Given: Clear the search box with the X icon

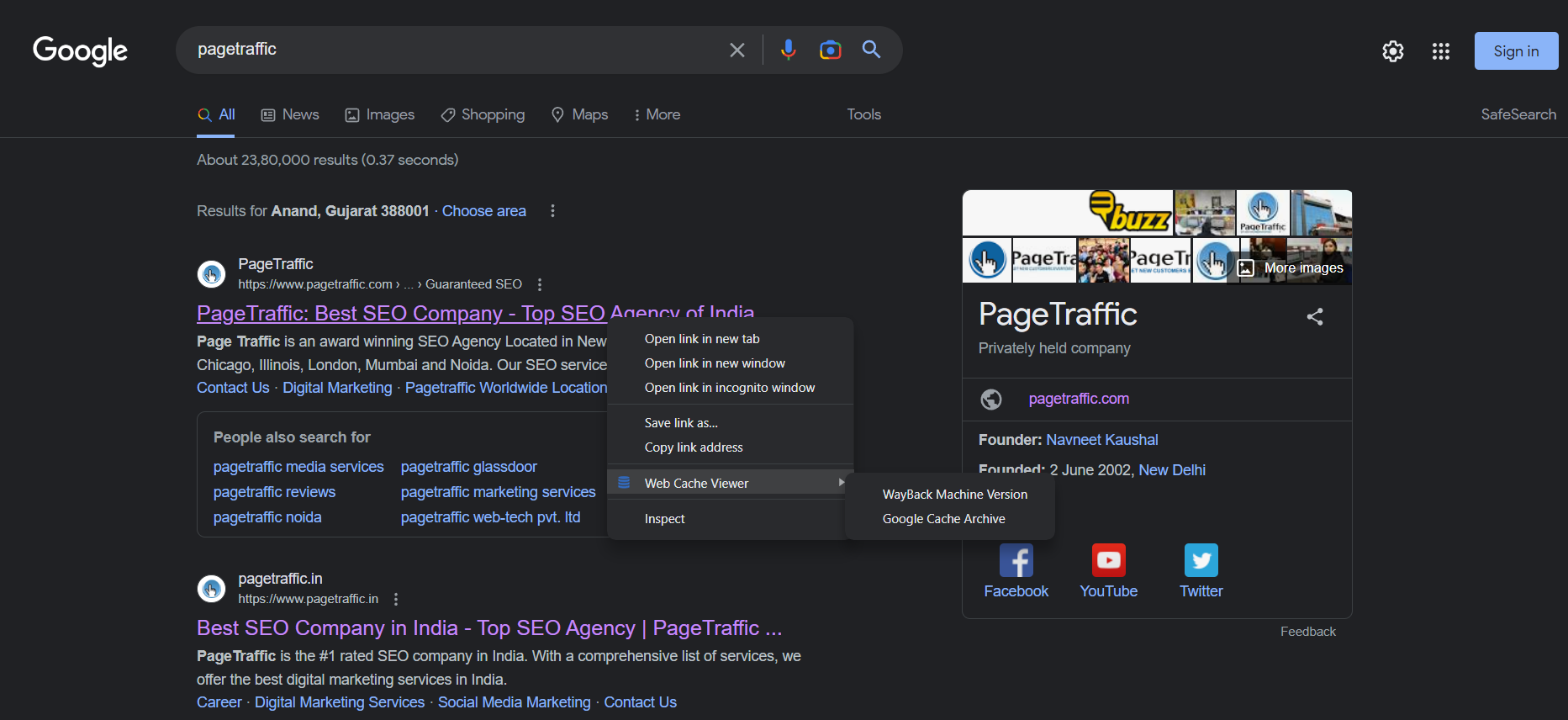Looking at the screenshot, I should pyautogui.click(x=737, y=50).
